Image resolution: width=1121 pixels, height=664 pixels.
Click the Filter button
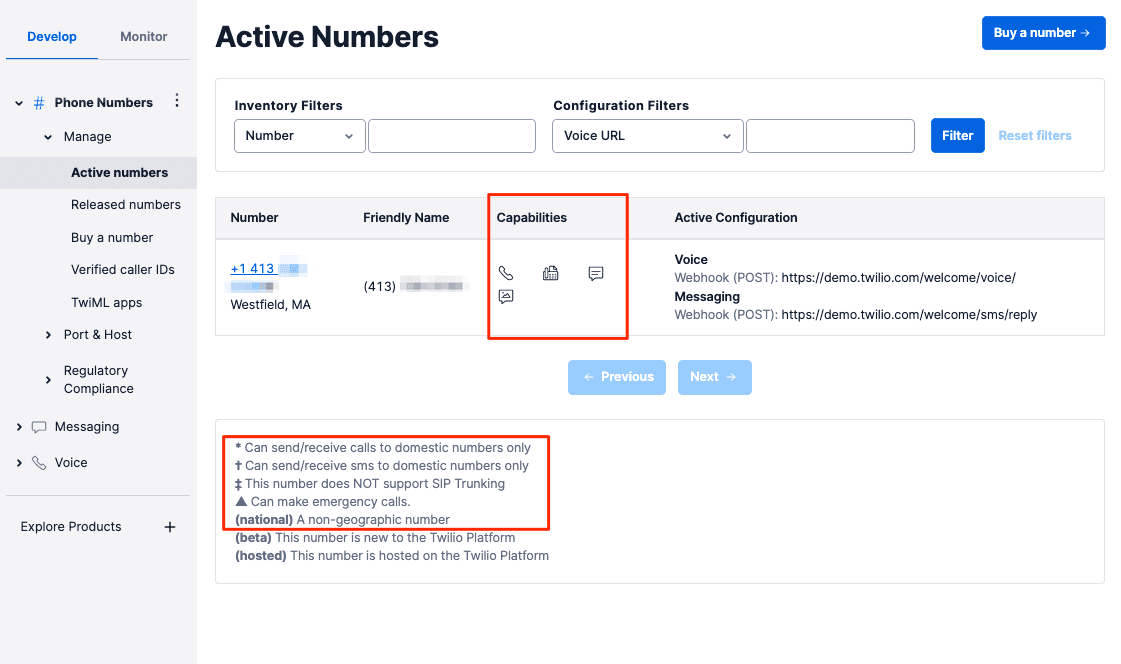(x=957, y=135)
